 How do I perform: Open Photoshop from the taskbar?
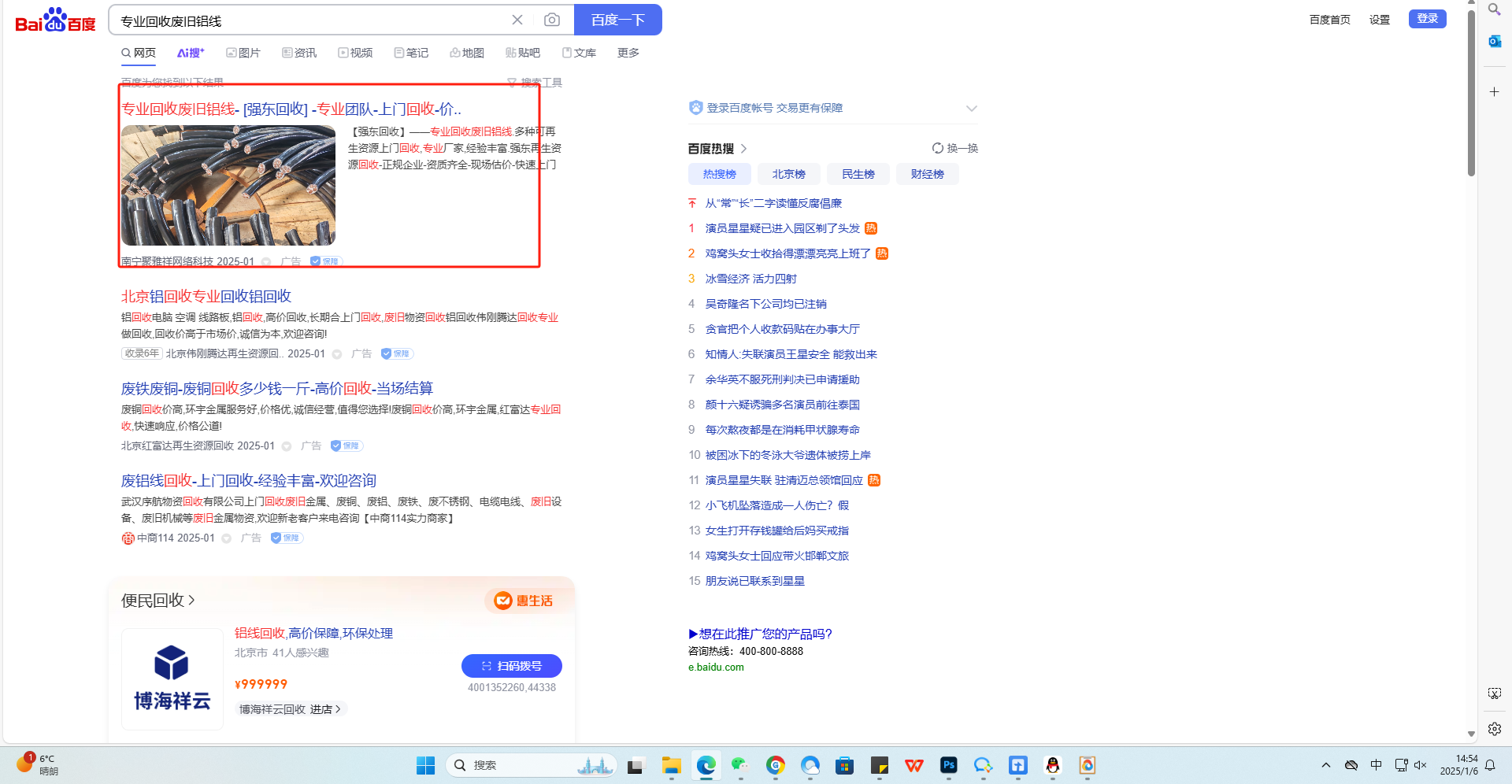point(948,765)
